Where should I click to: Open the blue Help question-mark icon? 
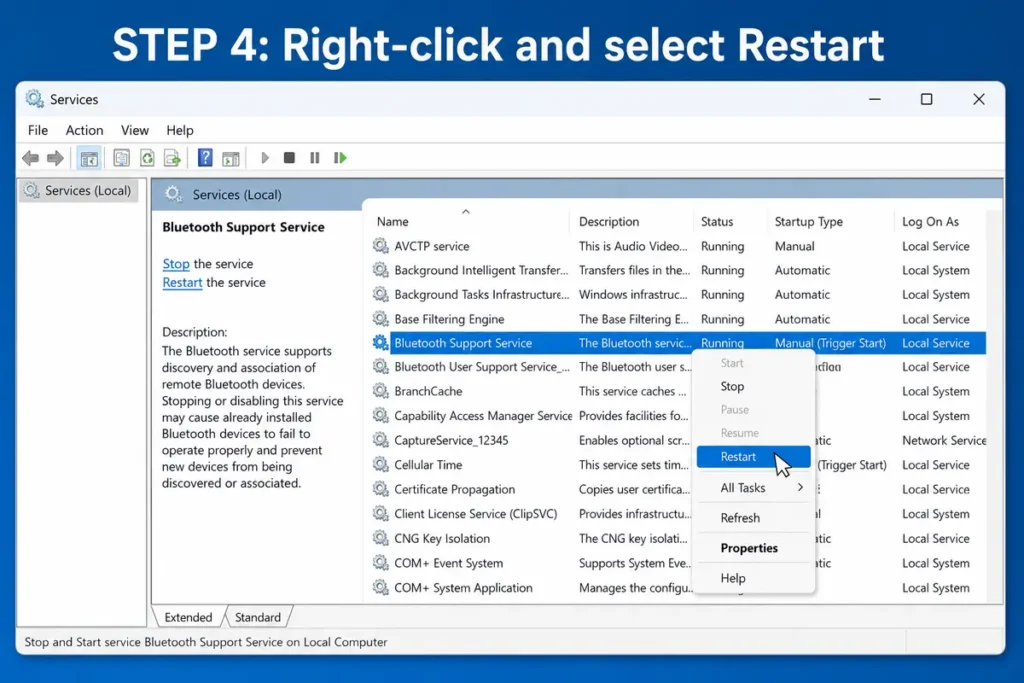coord(205,157)
